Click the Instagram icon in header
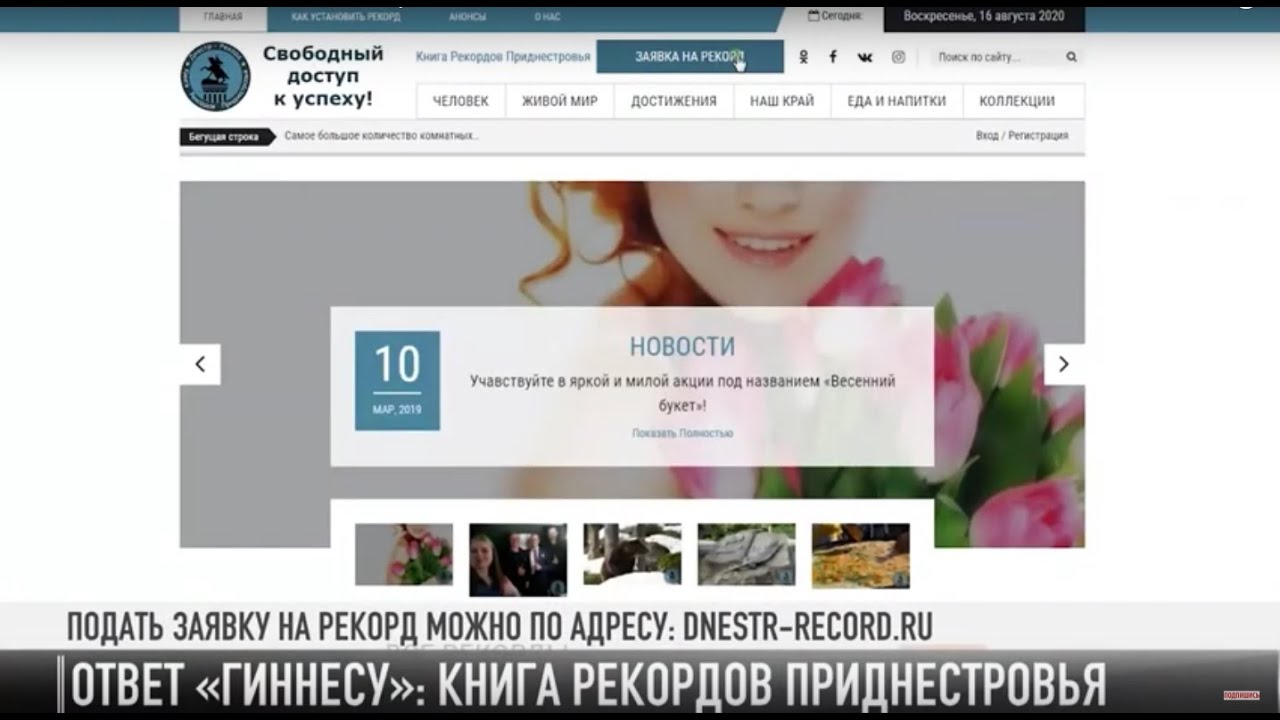 [x=898, y=57]
